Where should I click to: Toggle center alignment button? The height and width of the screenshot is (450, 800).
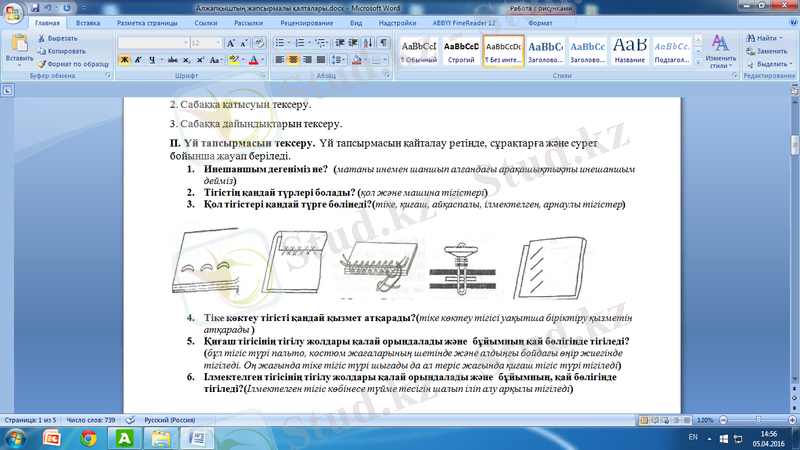pos(295,60)
